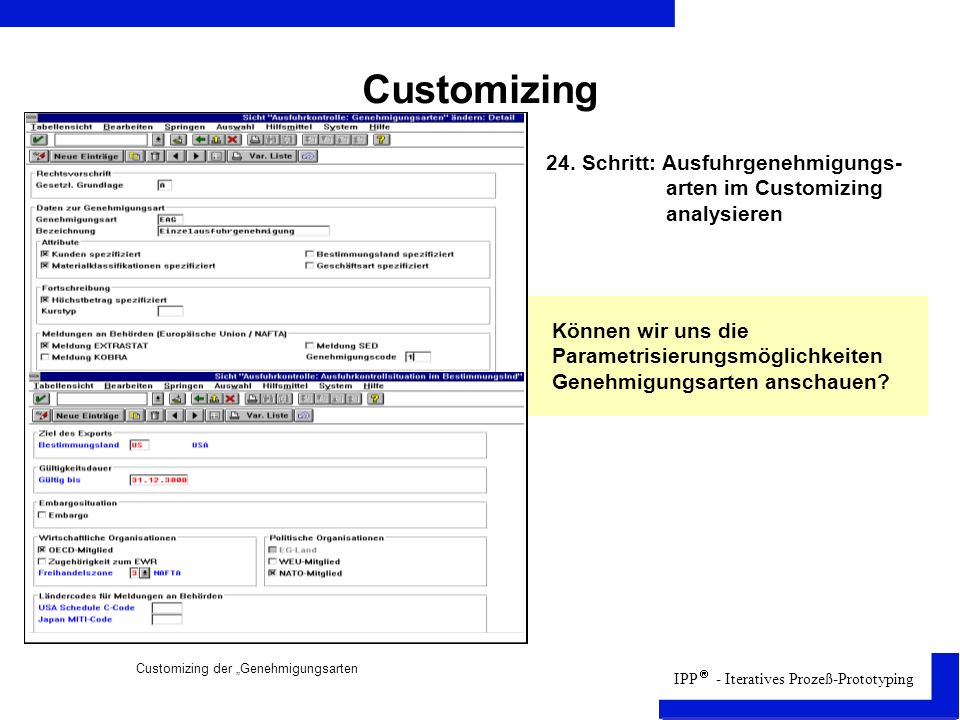Click the Japan MITI-Code input field

point(167,620)
